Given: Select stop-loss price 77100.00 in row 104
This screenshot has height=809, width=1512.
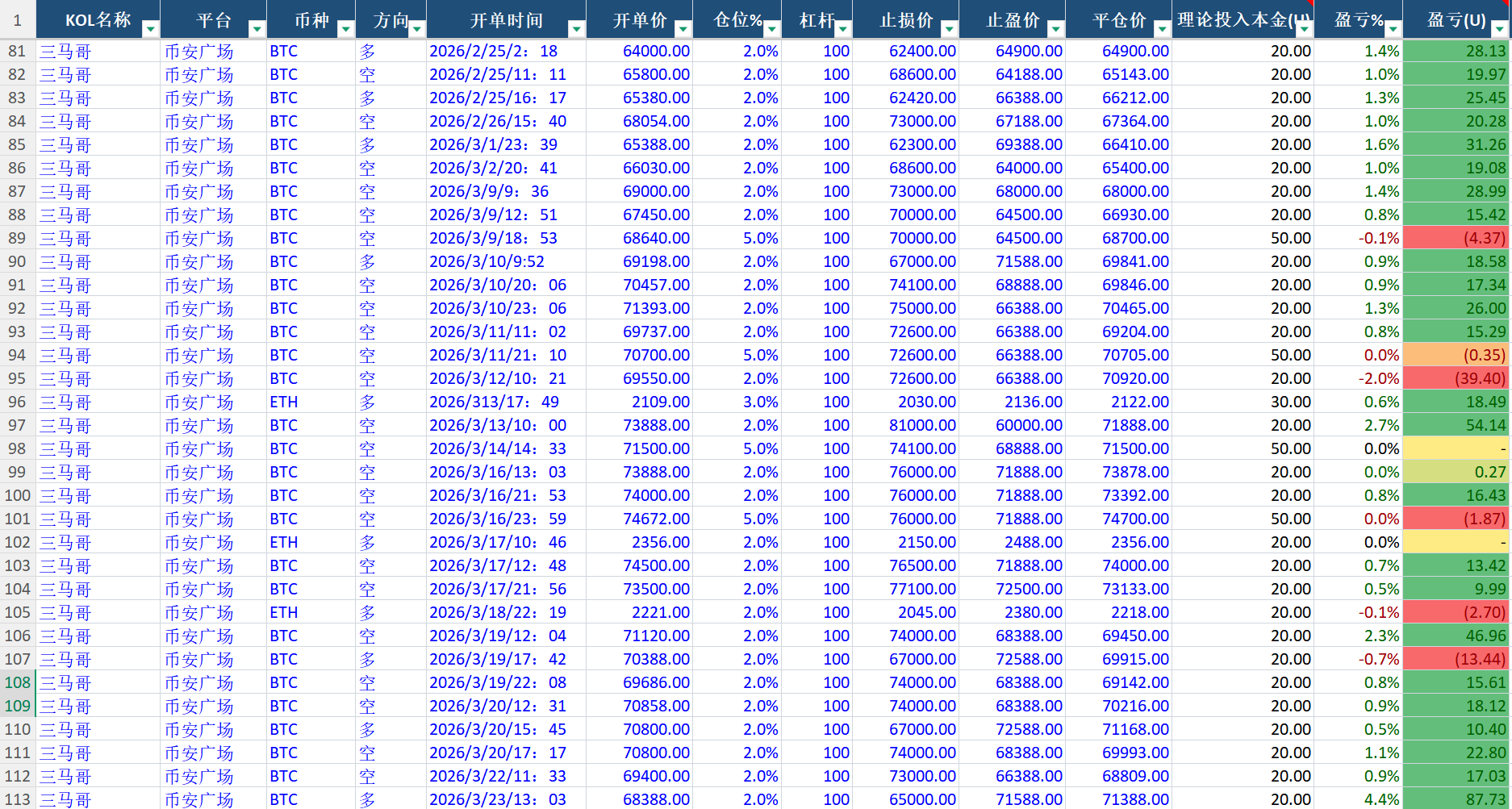Looking at the screenshot, I should (905, 589).
